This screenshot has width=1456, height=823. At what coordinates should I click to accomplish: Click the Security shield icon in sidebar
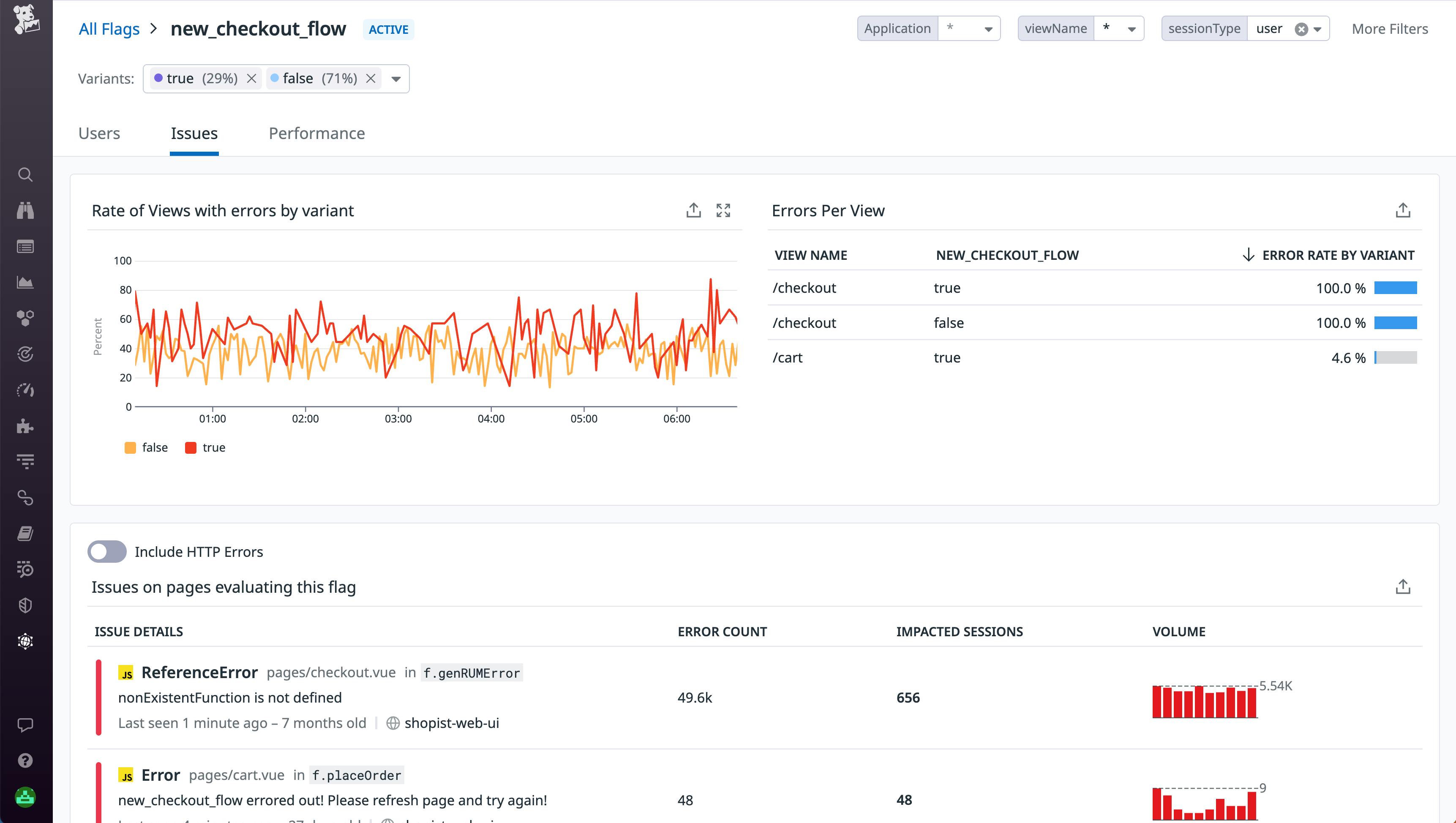[x=25, y=605]
